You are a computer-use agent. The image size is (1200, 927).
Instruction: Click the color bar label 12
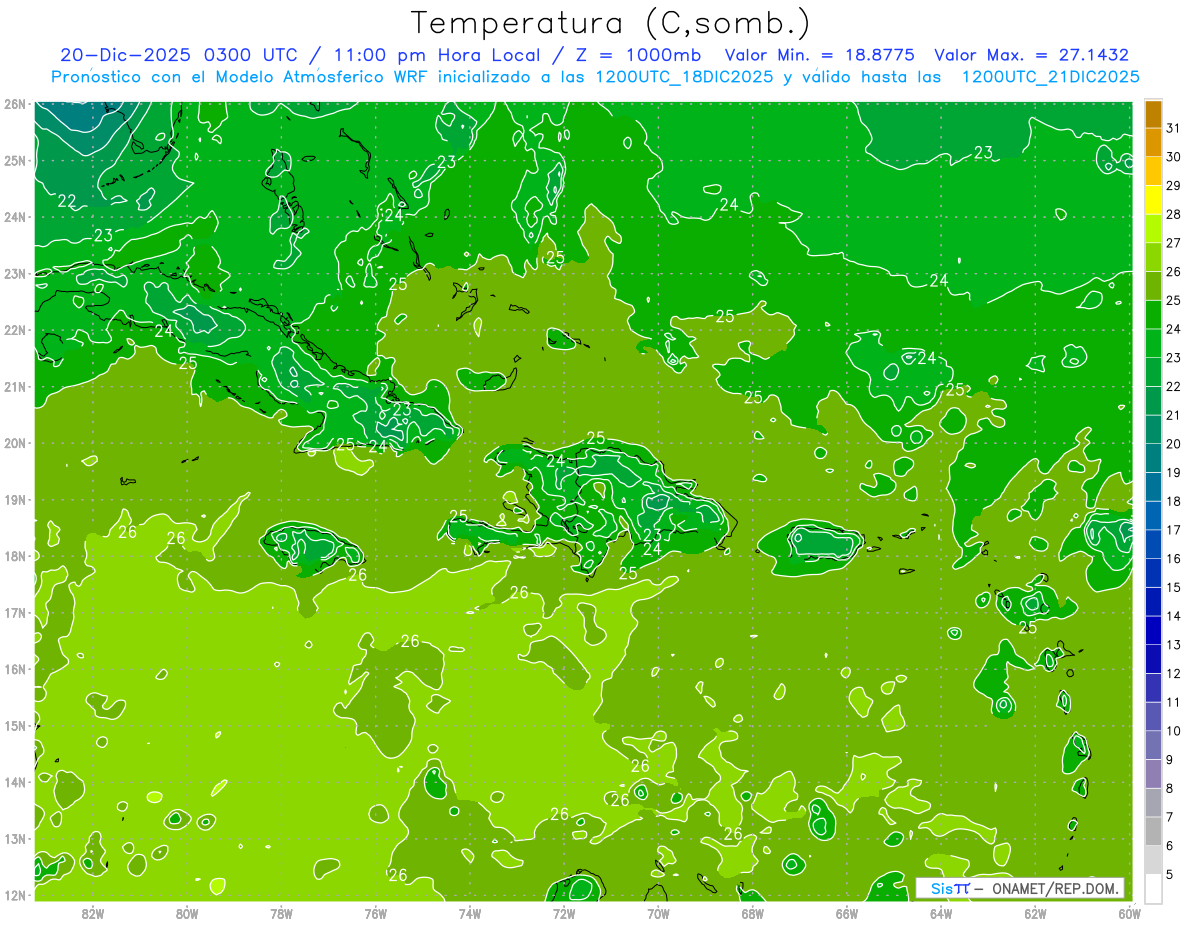click(1173, 673)
